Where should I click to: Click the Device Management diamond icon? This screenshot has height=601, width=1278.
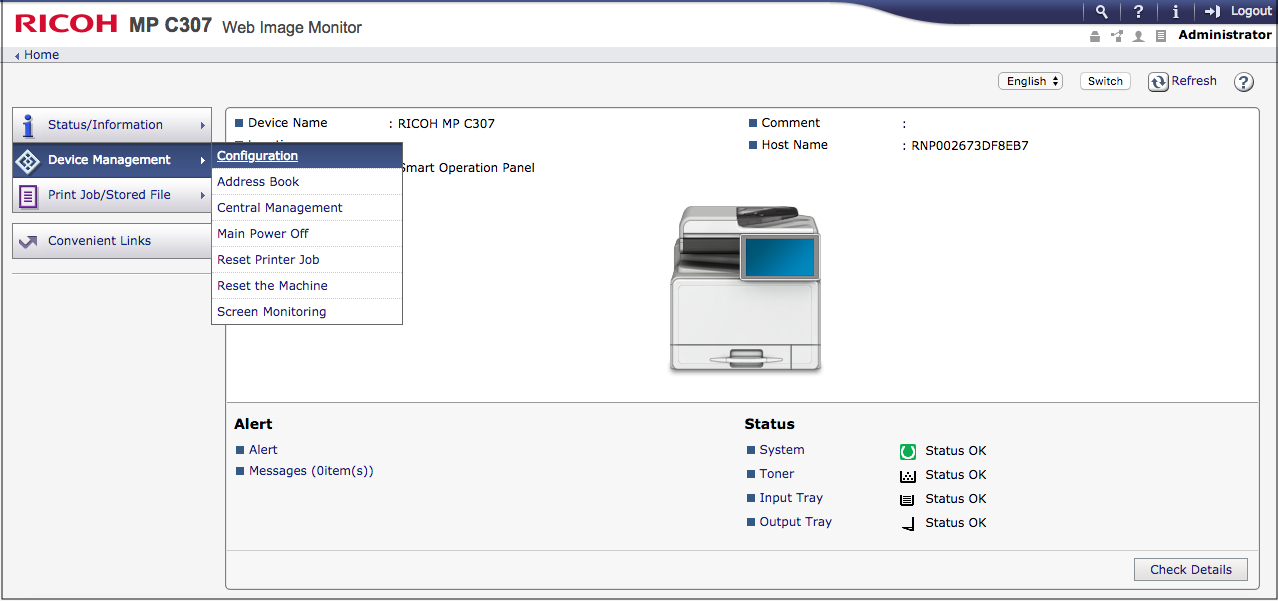tap(28, 160)
